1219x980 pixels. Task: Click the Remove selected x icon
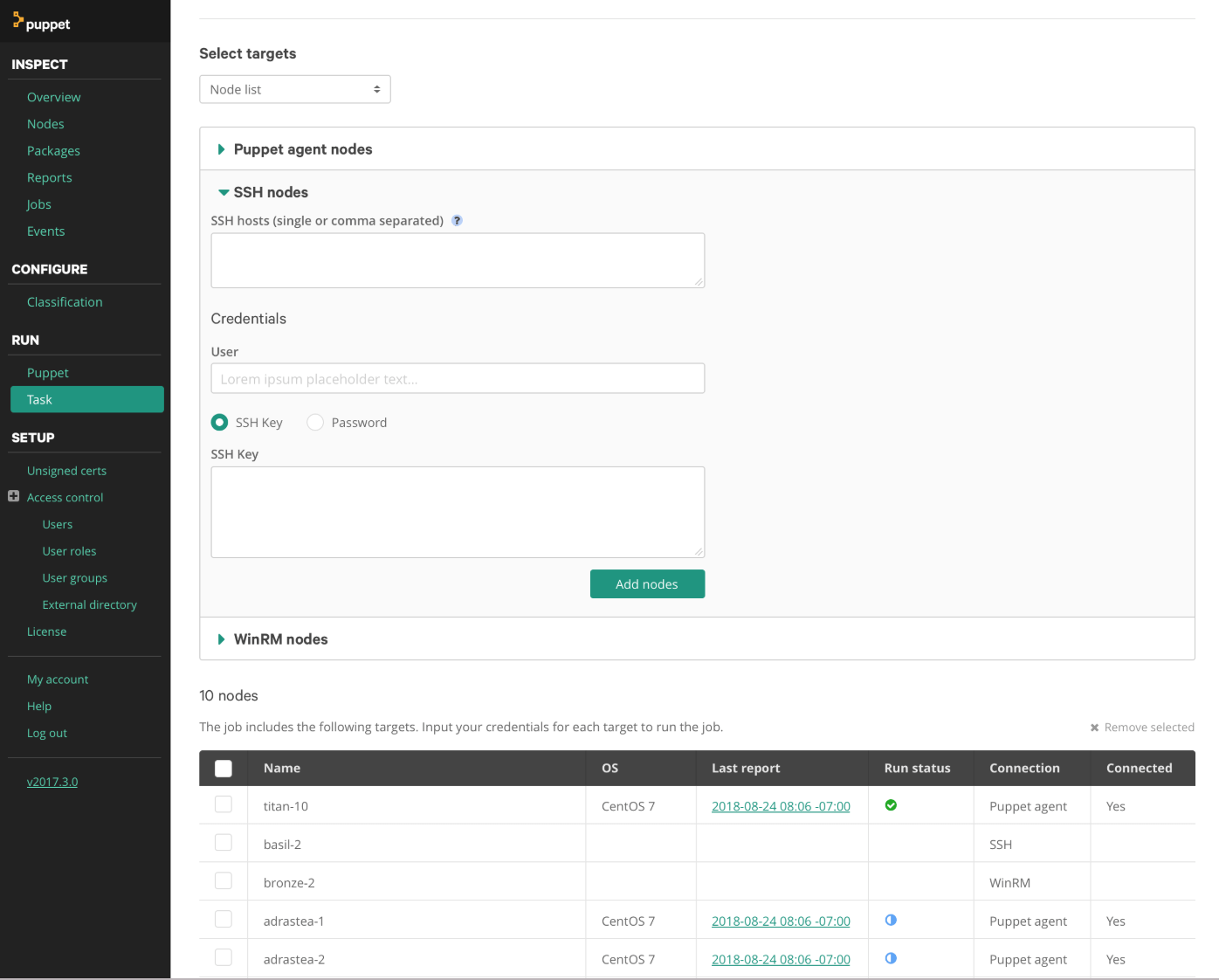1094,727
